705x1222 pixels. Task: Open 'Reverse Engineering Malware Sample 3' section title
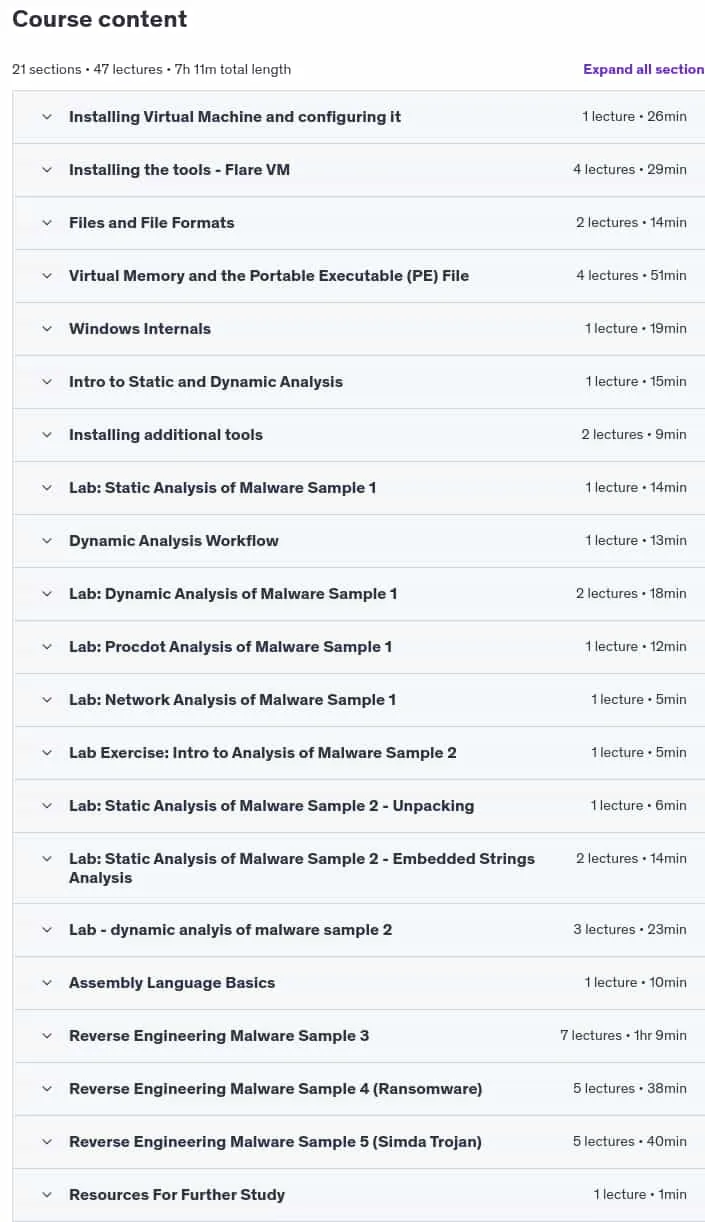coord(219,1036)
